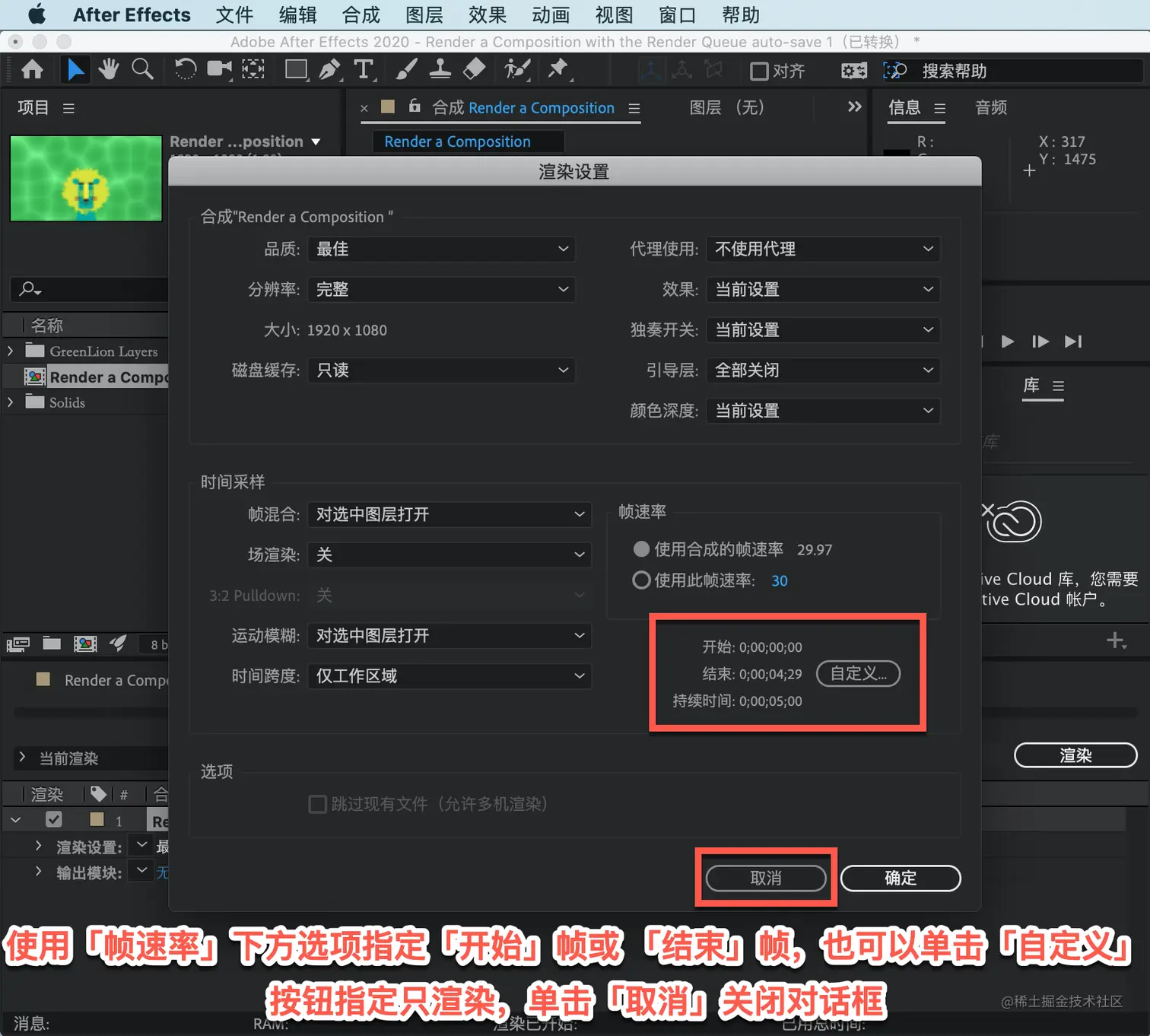1150x1036 pixels.
Task: Toggle render queue item 1 checkbox
Action: 53,820
